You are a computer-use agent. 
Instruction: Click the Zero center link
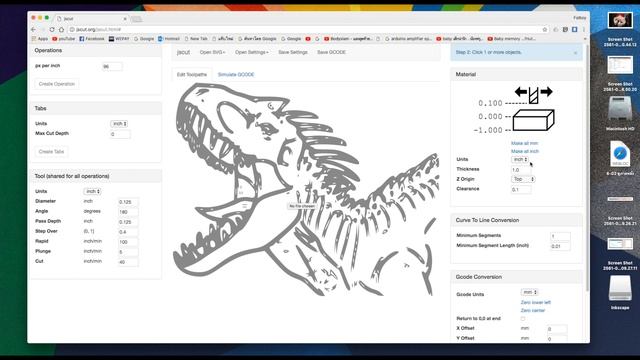(533, 311)
